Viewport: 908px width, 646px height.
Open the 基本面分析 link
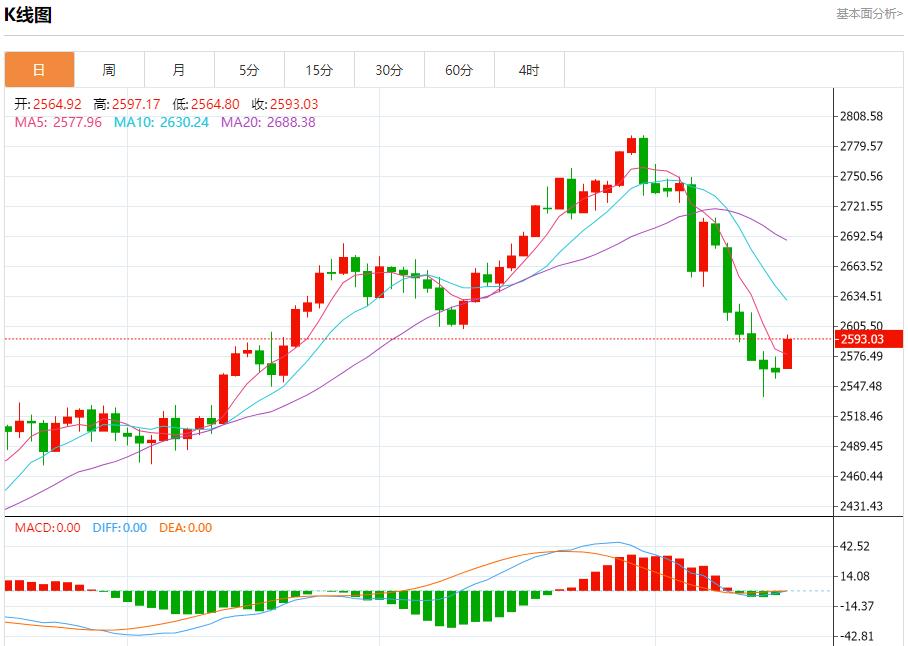pyautogui.click(x=868, y=13)
